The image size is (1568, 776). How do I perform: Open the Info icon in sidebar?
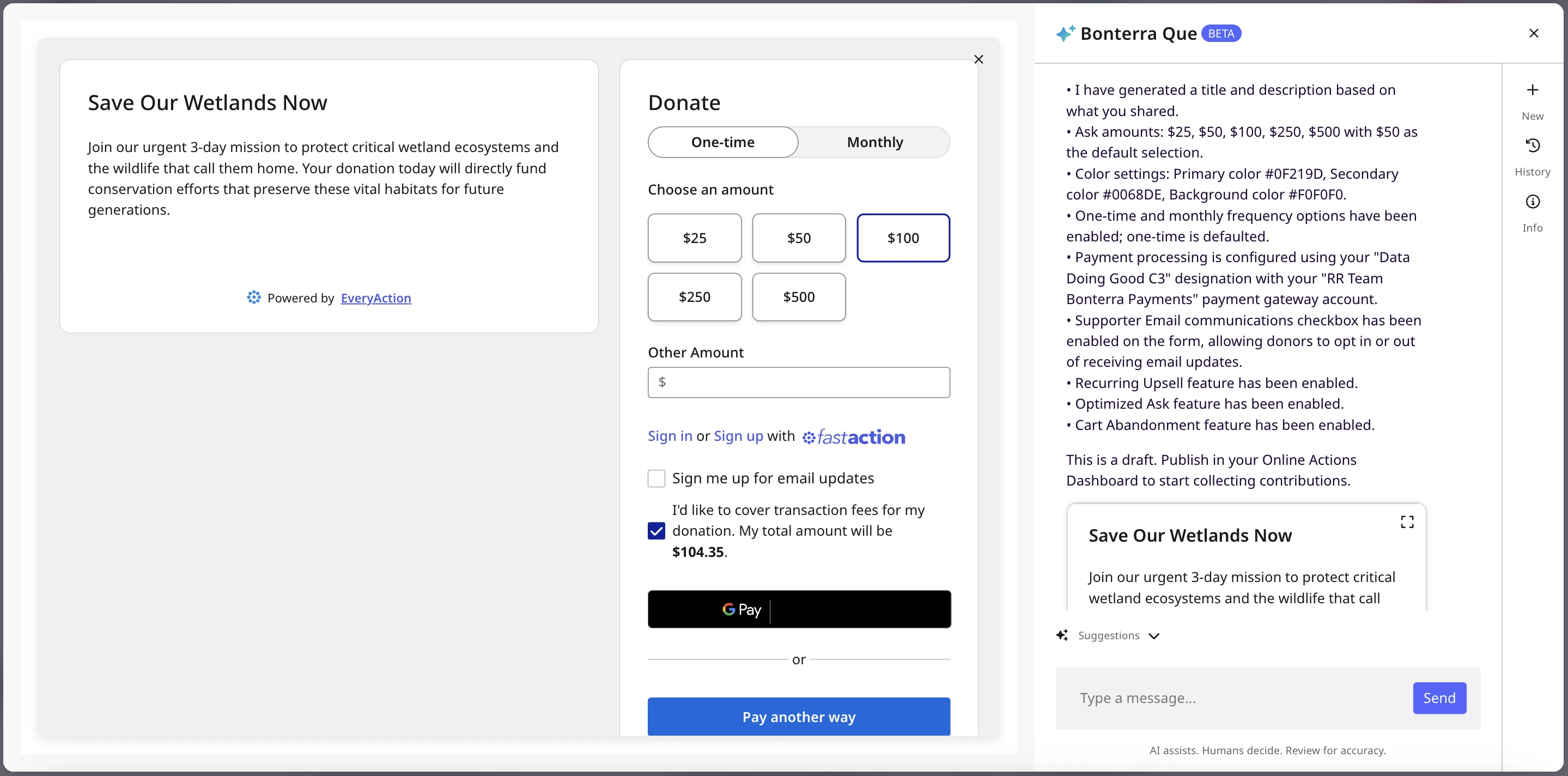pyautogui.click(x=1532, y=202)
